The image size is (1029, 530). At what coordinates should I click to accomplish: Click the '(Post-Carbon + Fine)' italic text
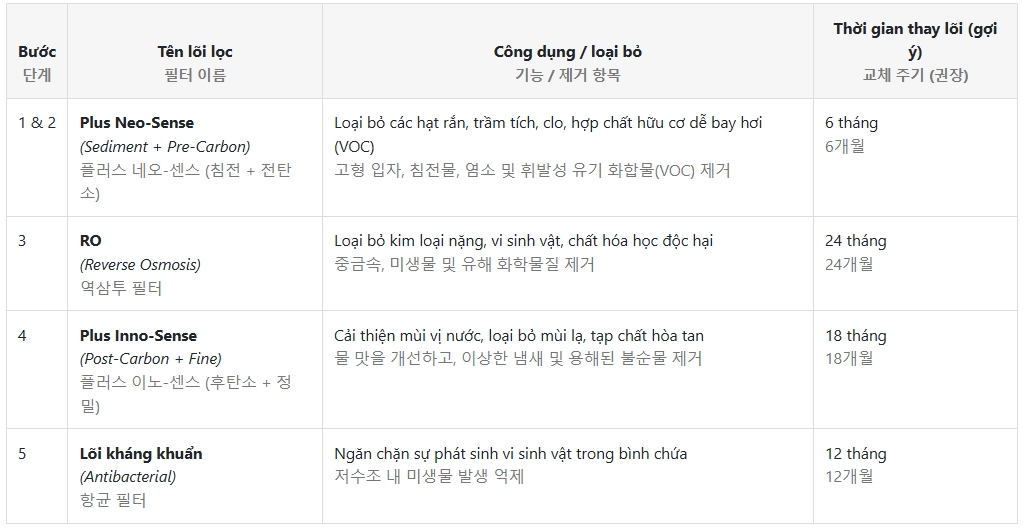(x=151, y=359)
